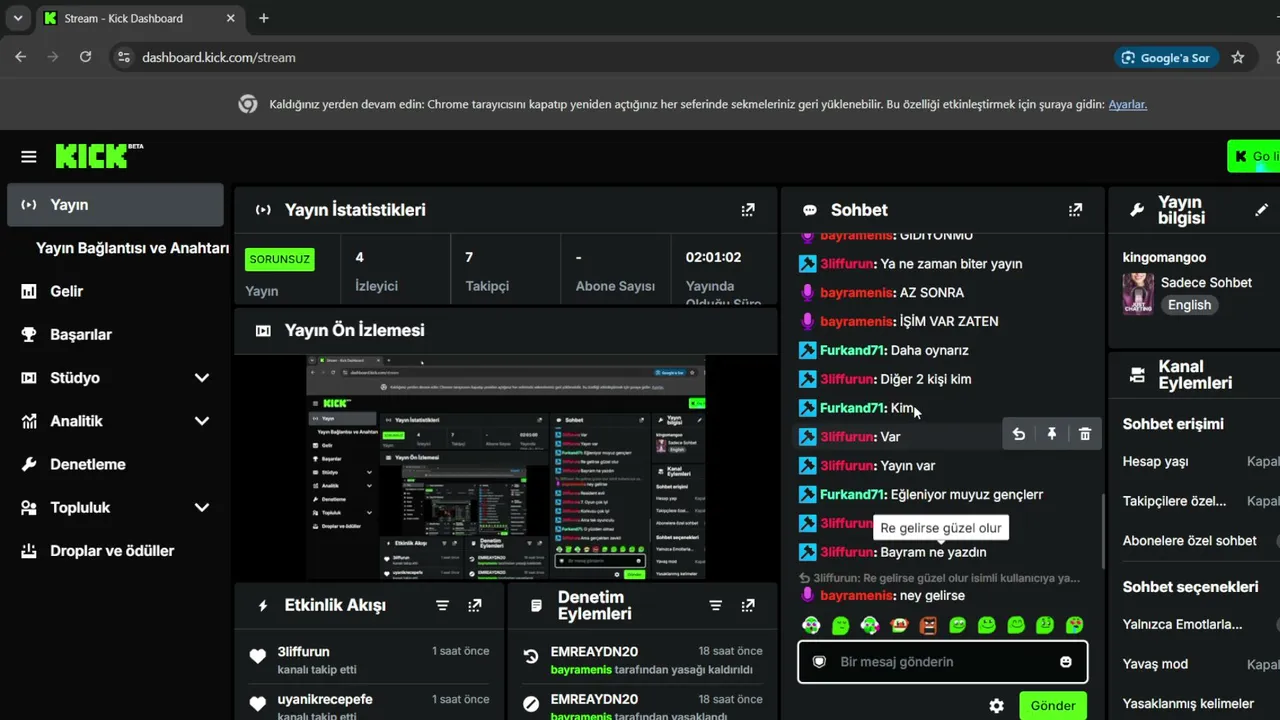Image resolution: width=1280 pixels, height=720 pixels.
Task: Click the Abonelere özel sohbet label
Action: (x=1190, y=541)
